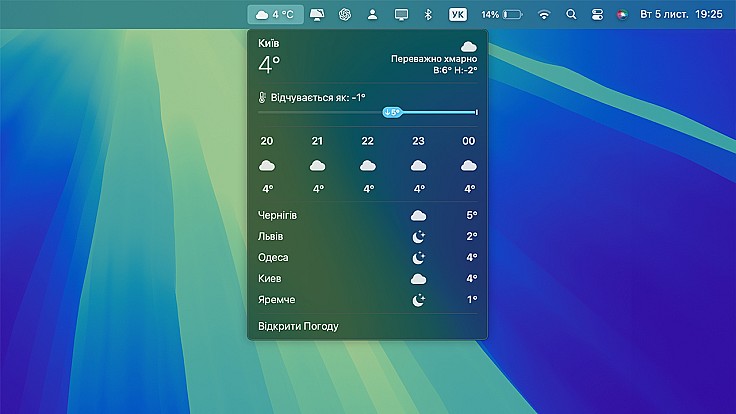This screenshot has height=414, width=736.
Task: Open the Чернігів city row
Action: [368, 215]
